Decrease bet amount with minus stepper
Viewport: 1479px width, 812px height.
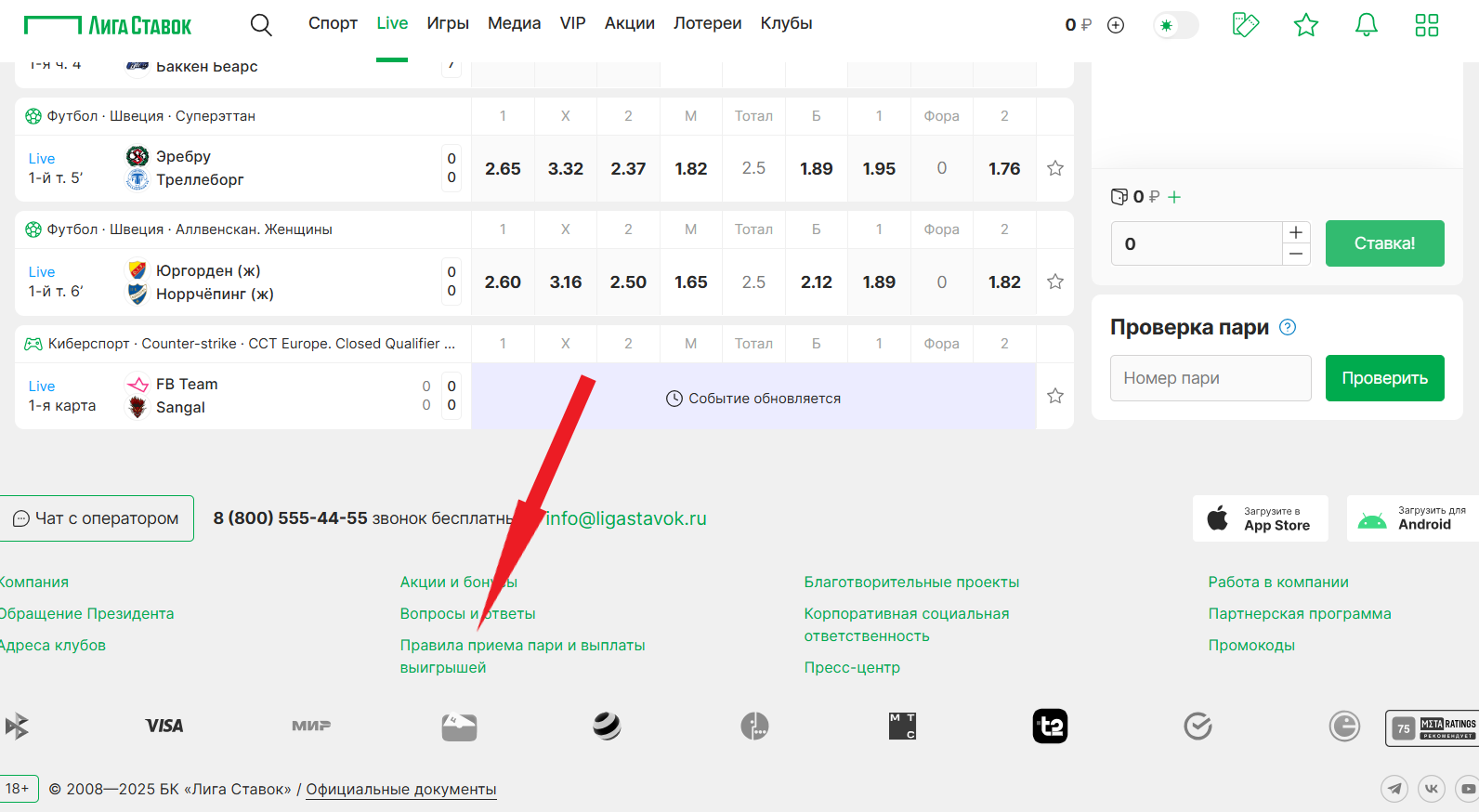1296,254
